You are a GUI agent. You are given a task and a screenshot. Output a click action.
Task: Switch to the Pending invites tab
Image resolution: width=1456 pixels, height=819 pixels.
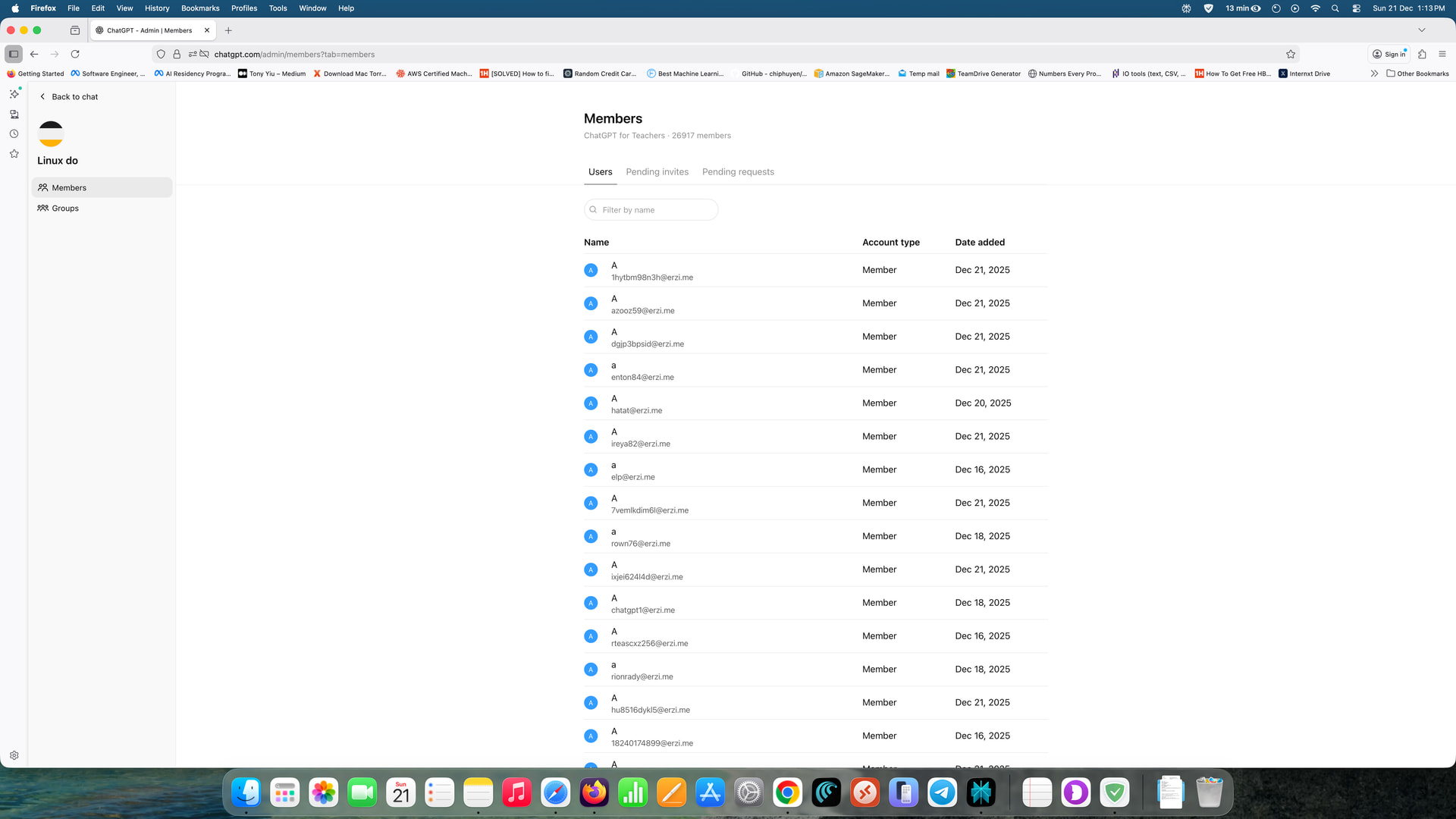(657, 171)
